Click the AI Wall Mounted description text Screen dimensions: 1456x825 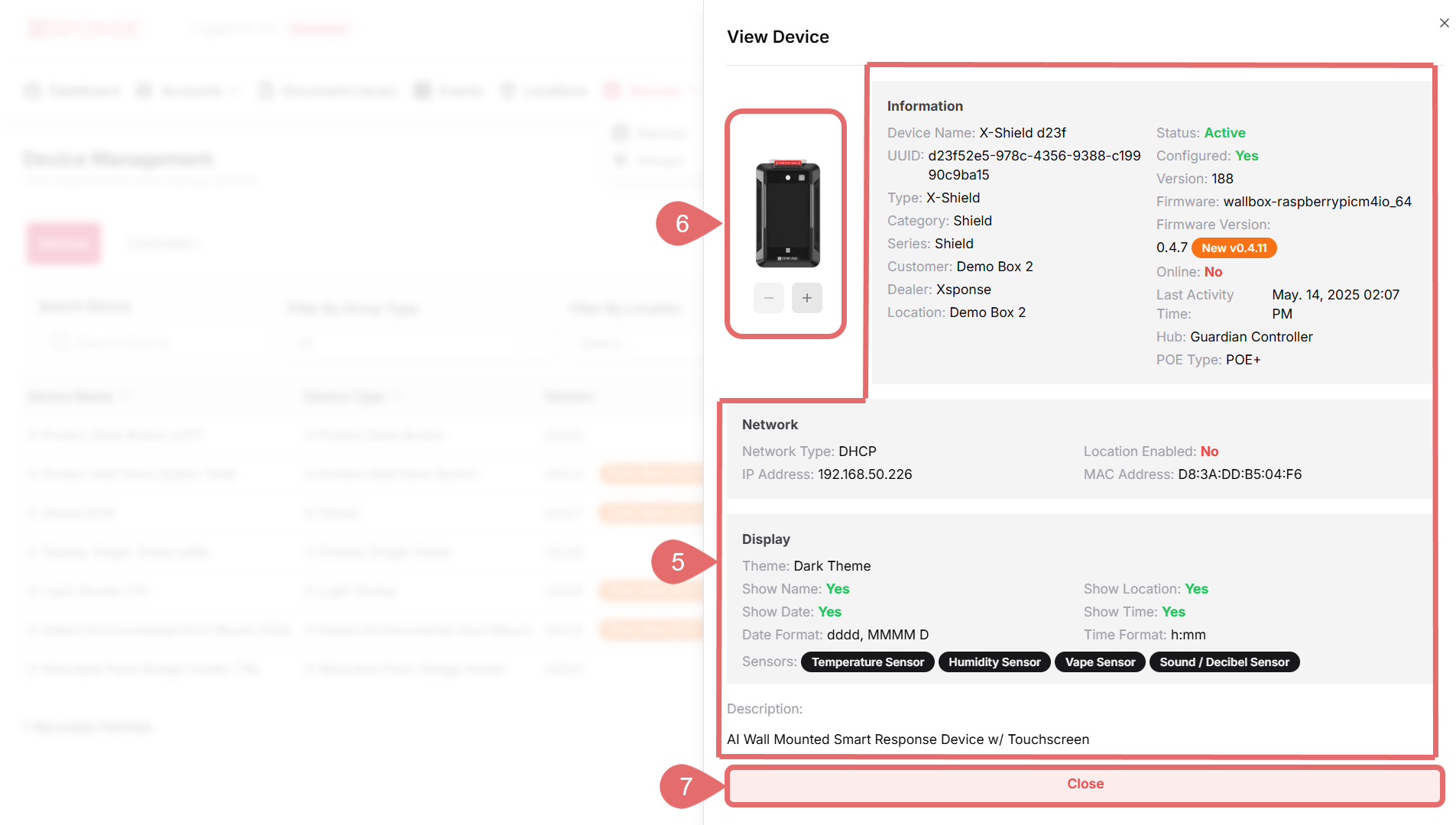tap(907, 739)
